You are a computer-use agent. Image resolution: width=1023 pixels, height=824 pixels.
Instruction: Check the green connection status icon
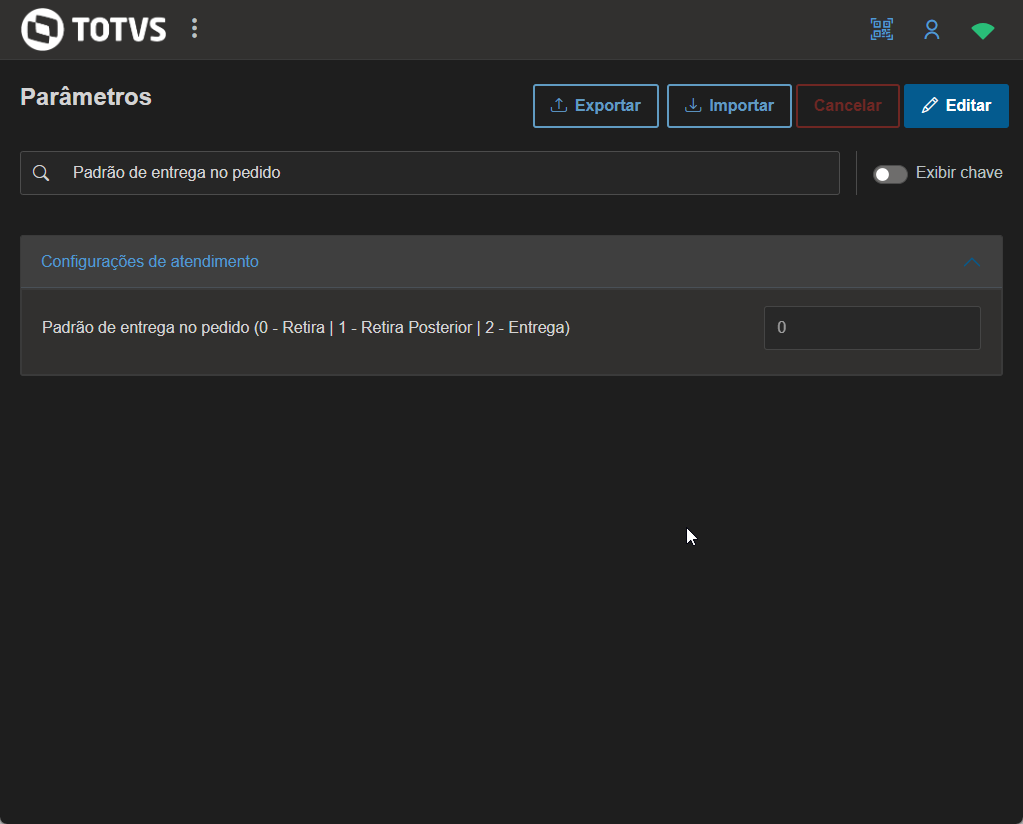(983, 31)
